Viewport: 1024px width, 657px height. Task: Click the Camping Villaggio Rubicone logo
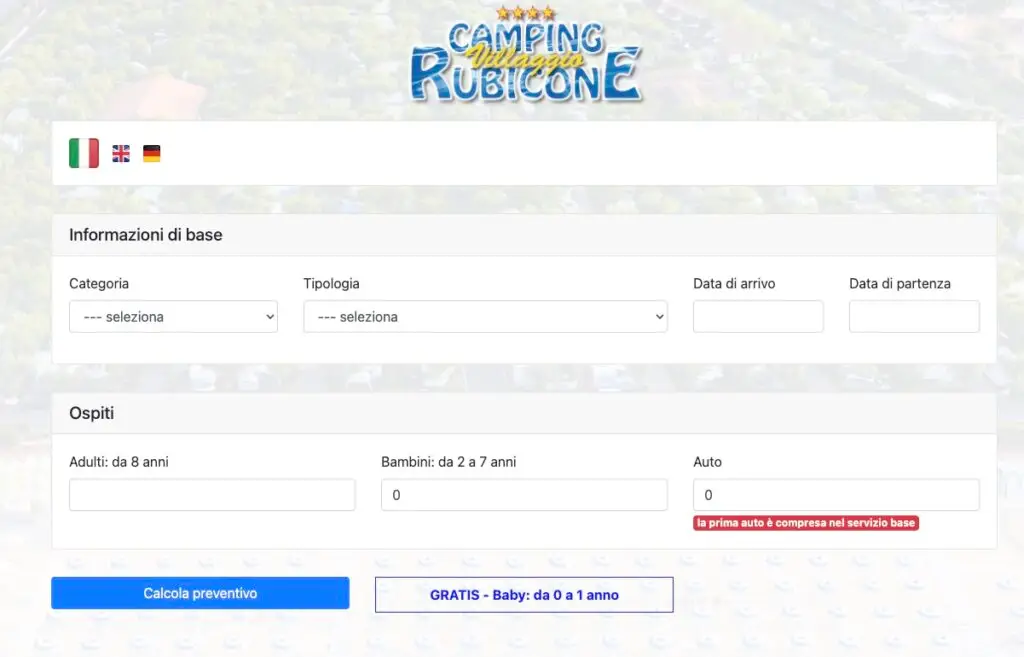[525, 63]
